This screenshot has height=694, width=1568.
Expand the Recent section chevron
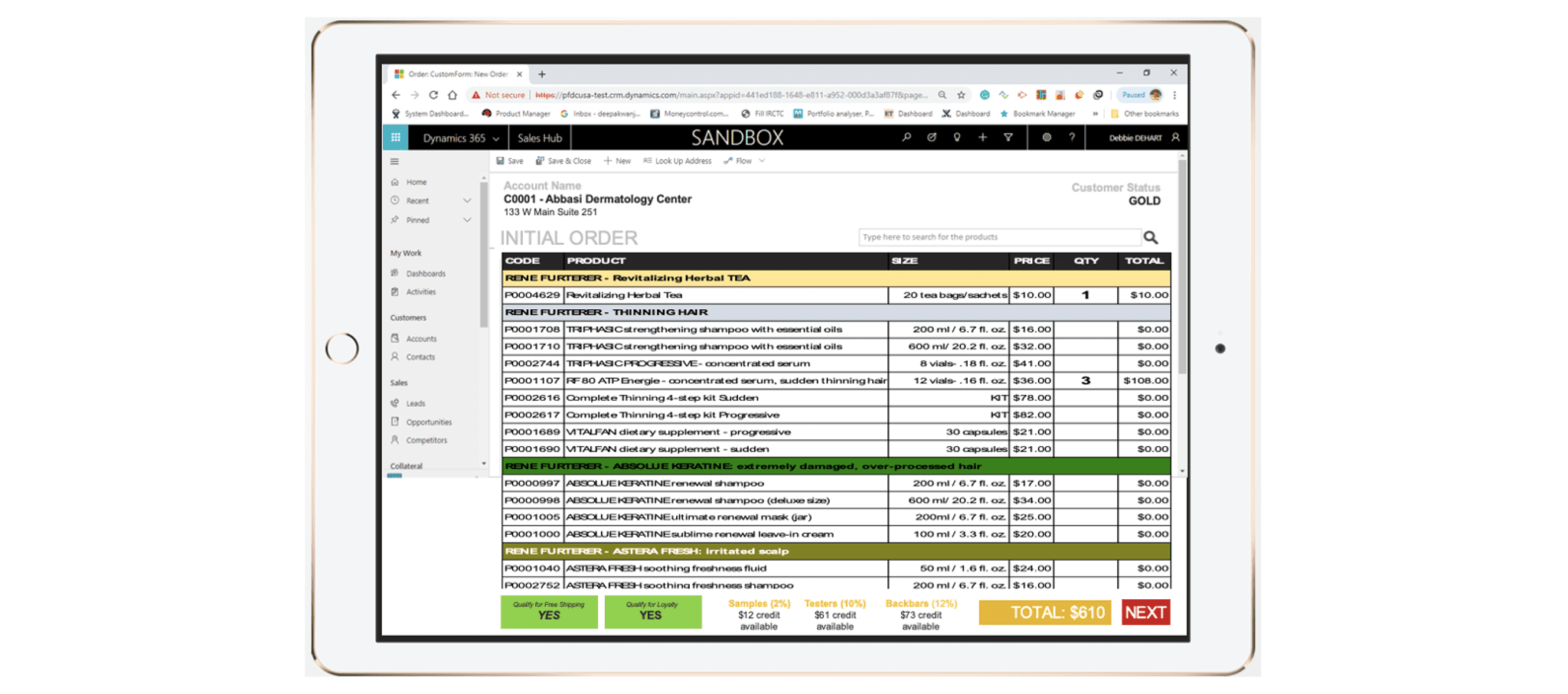(x=467, y=200)
